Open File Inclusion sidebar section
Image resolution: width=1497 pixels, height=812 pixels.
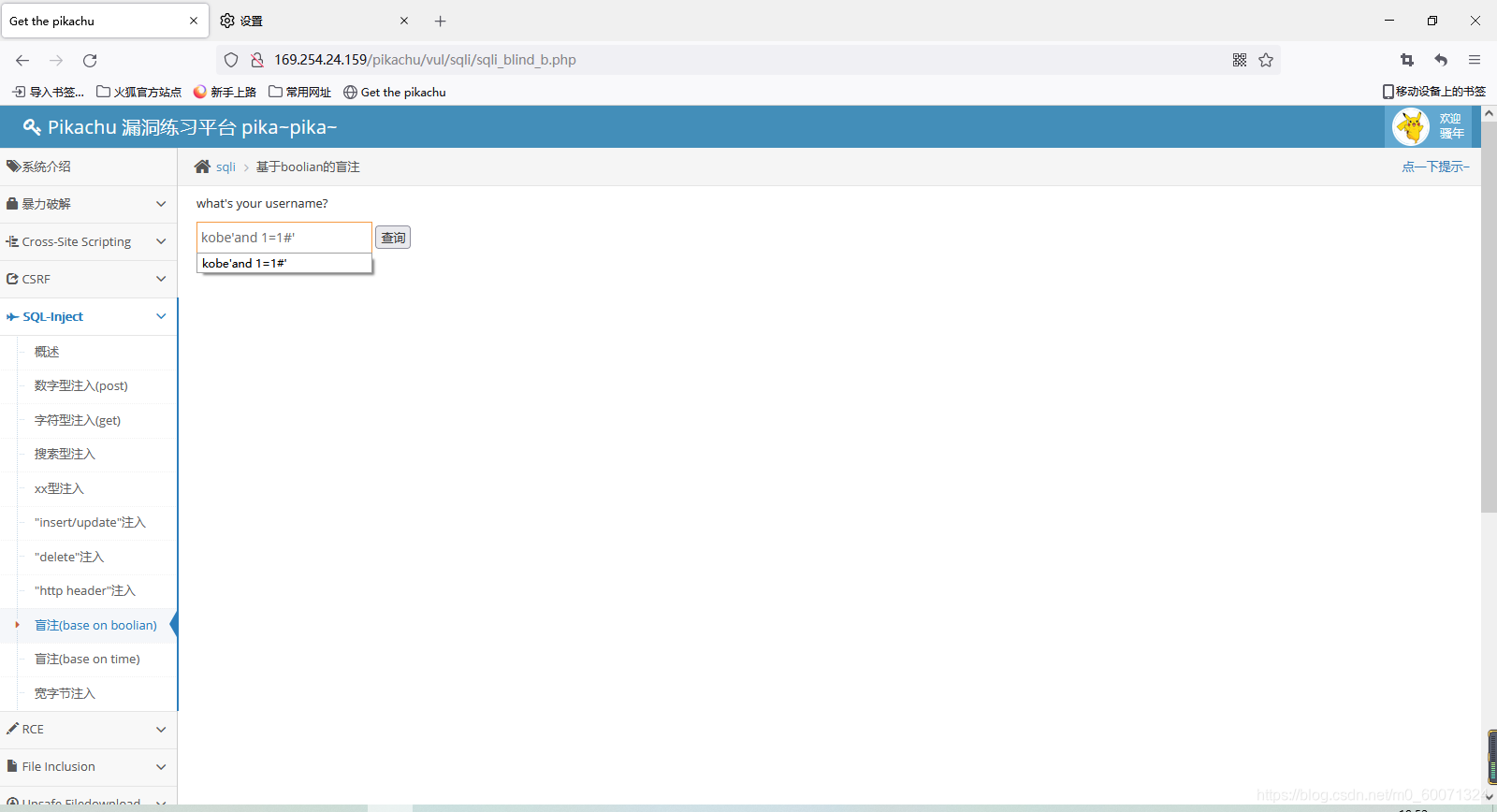coord(88,766)
